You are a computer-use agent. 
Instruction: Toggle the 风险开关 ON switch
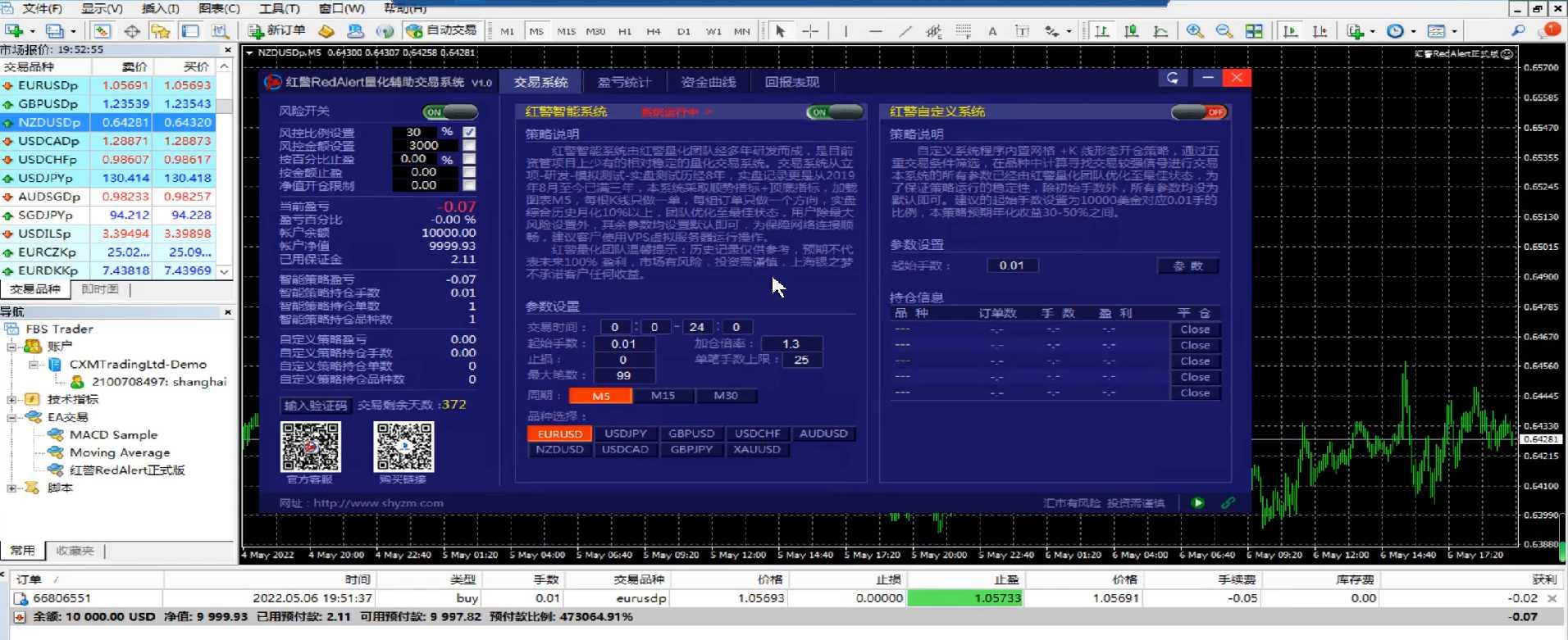[x=450, y=111]
